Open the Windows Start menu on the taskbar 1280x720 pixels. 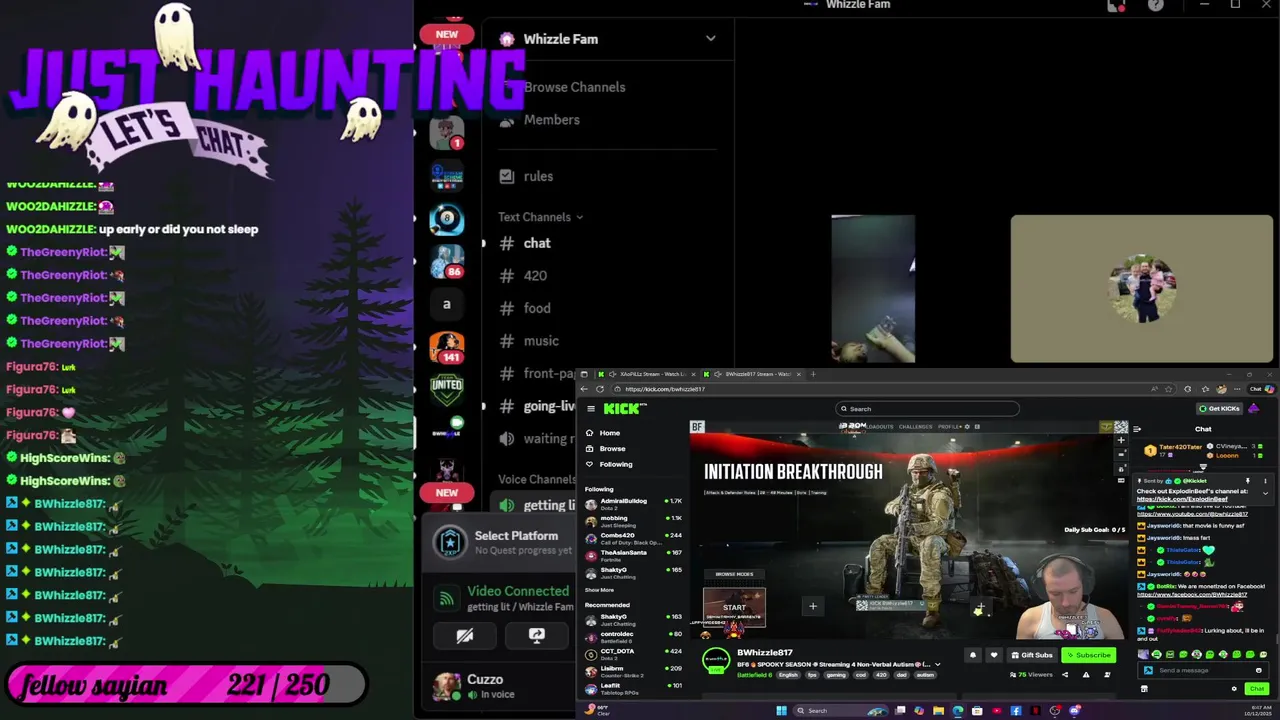pos(781,711)
